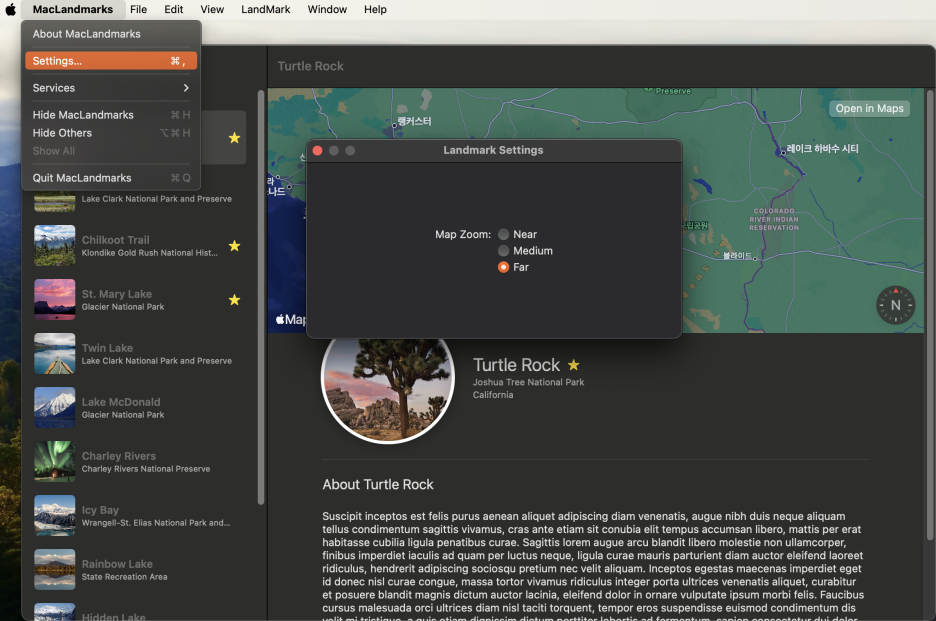
Task: Click Klondike Gold Rush National Hist… subtitle
Action: 149,253
